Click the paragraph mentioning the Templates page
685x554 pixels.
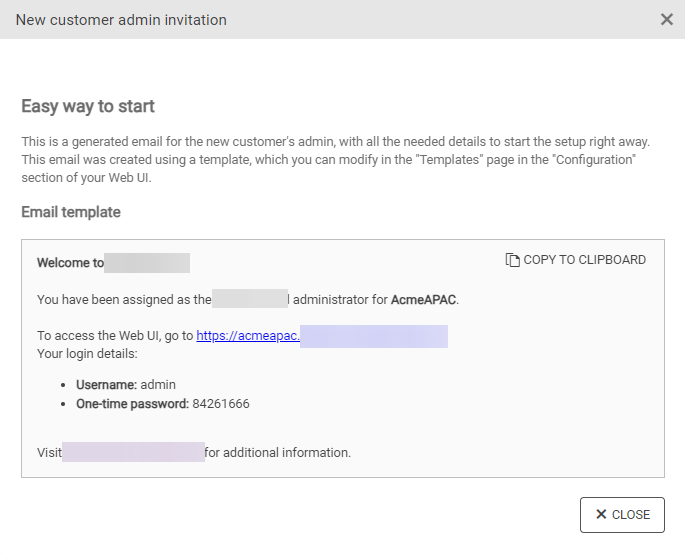330,160
